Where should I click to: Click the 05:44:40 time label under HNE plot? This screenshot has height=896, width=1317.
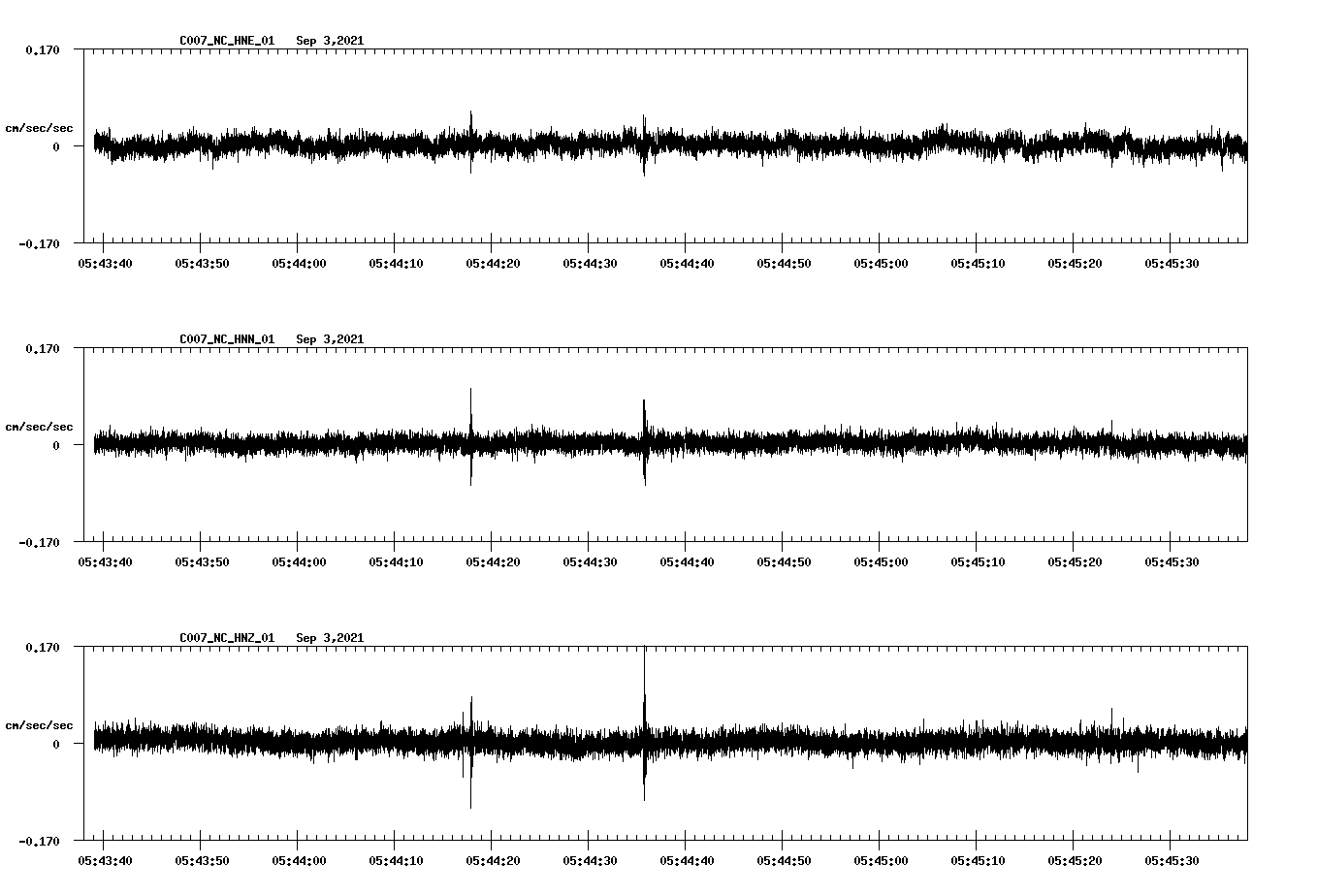(x=687, y=263)
